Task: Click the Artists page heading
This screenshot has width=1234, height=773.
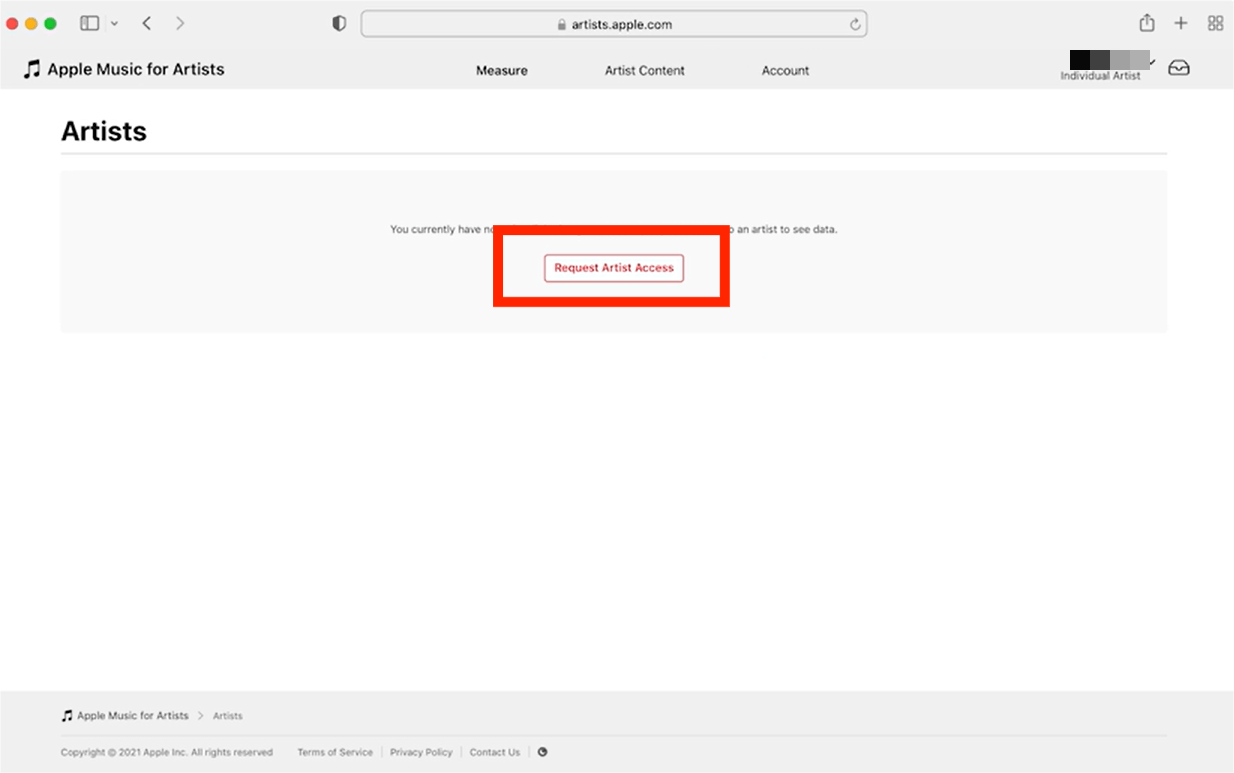Action: [104, 131]
